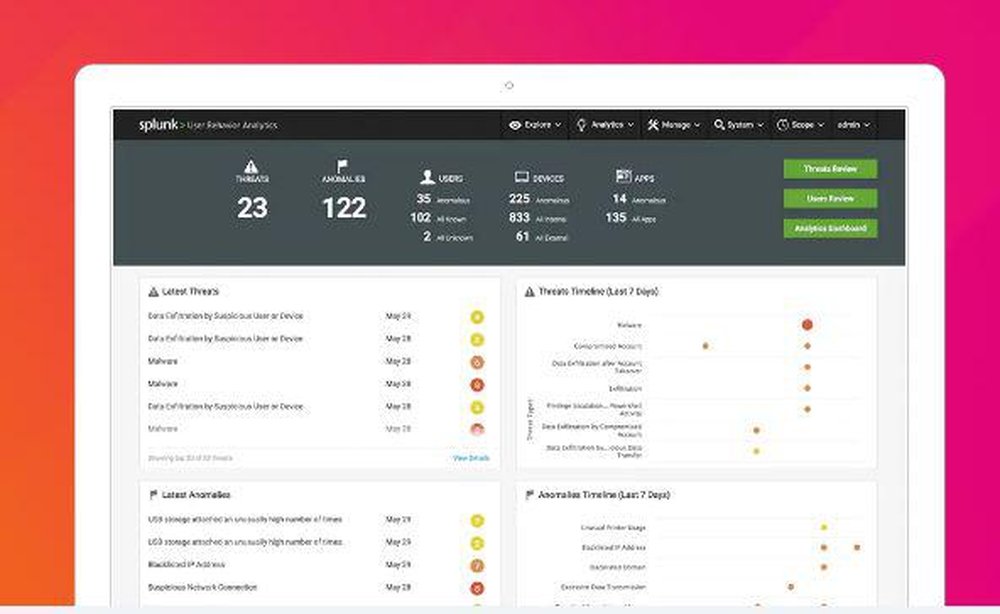The image size is (1000, 614).
Task: Click the flag icon beside Anomalies Timeline
Action: [x=529, y=495]
